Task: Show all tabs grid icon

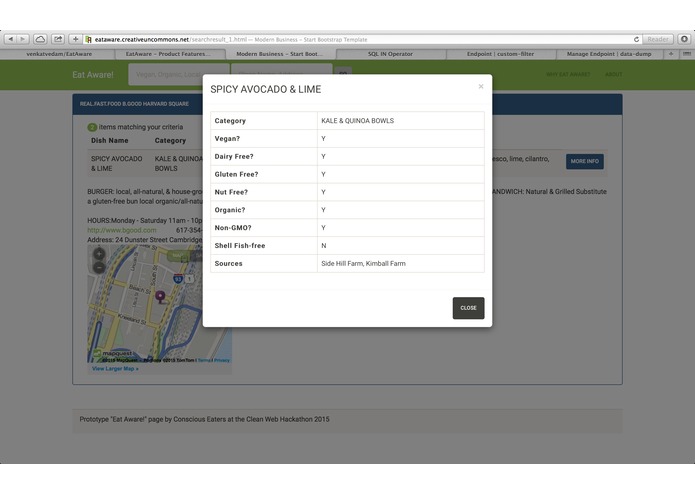Action: [687, 54]
